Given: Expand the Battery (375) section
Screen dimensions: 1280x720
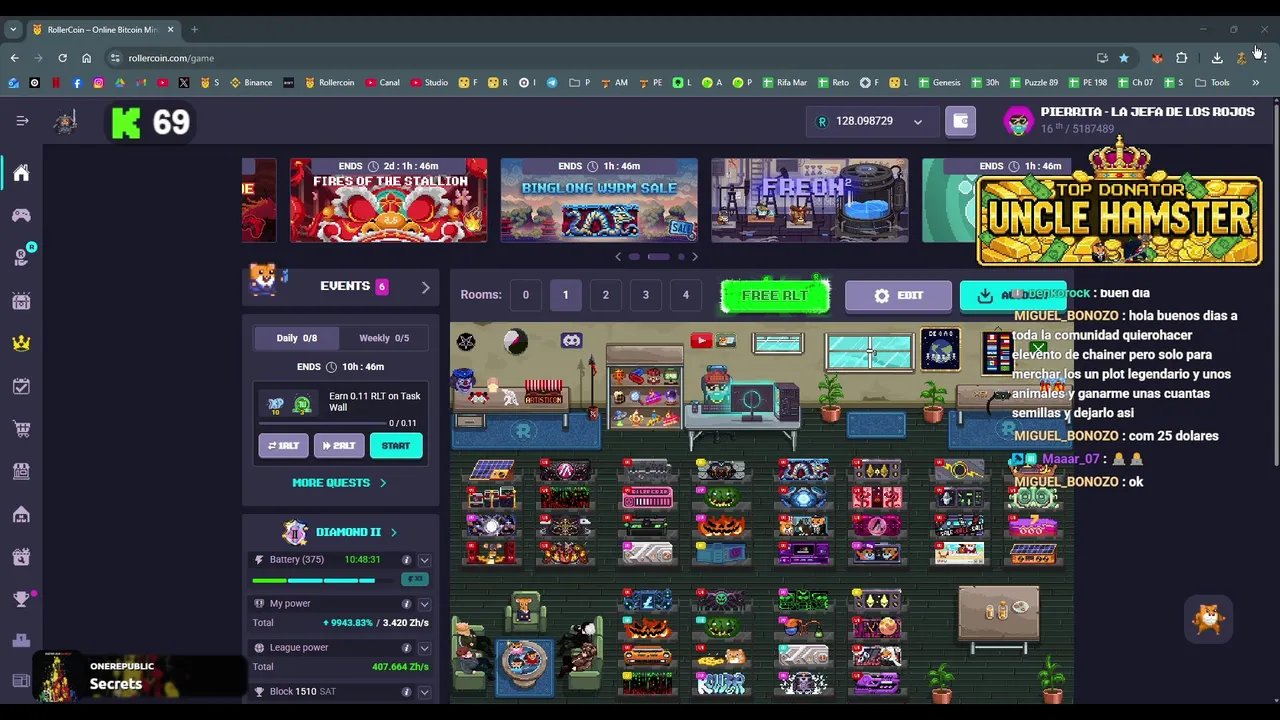Looking at the screenshot, I should click(x=424, y=560).
